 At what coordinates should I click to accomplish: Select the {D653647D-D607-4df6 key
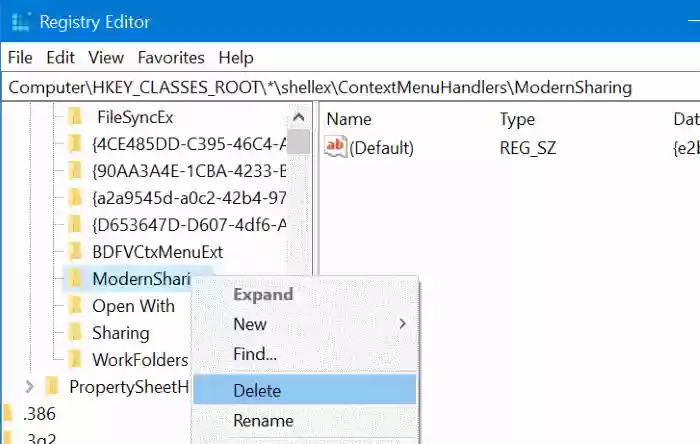[189, 225]
